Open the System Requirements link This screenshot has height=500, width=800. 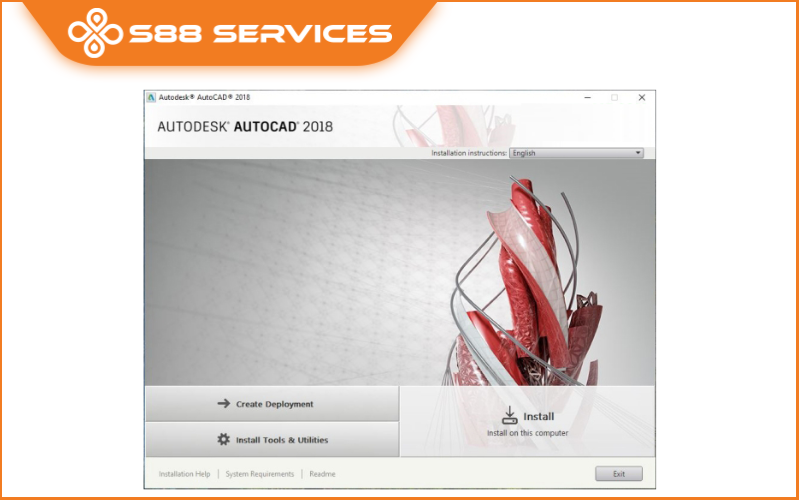pos(260,474)
